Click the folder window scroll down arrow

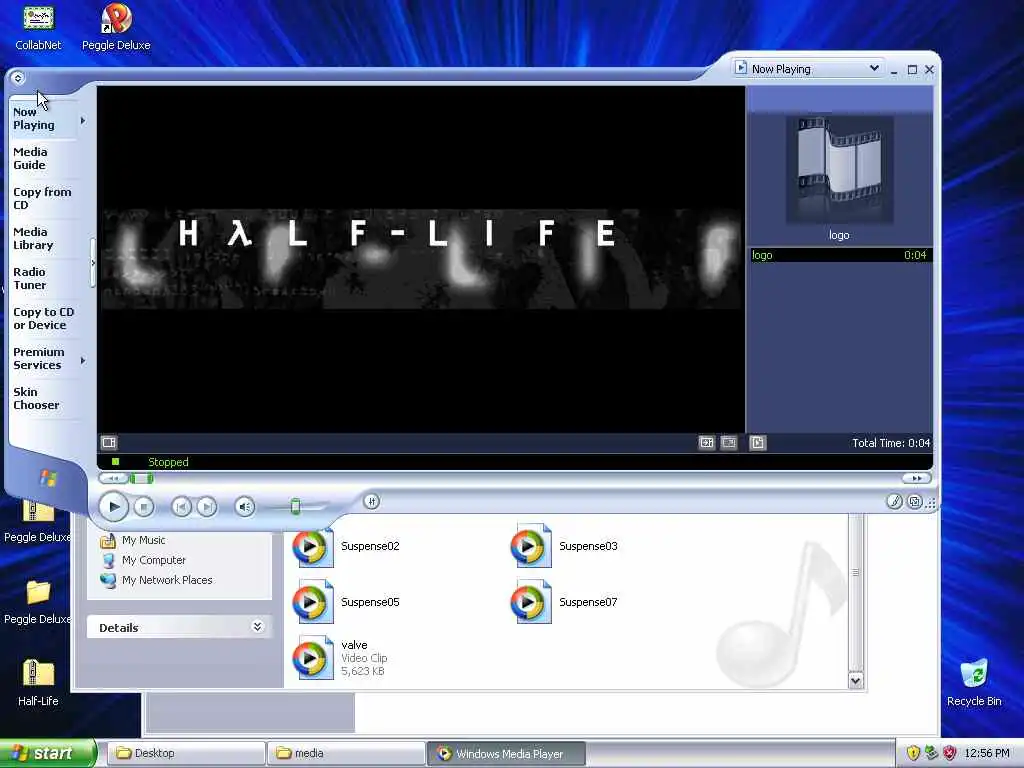tap(856, 680)
